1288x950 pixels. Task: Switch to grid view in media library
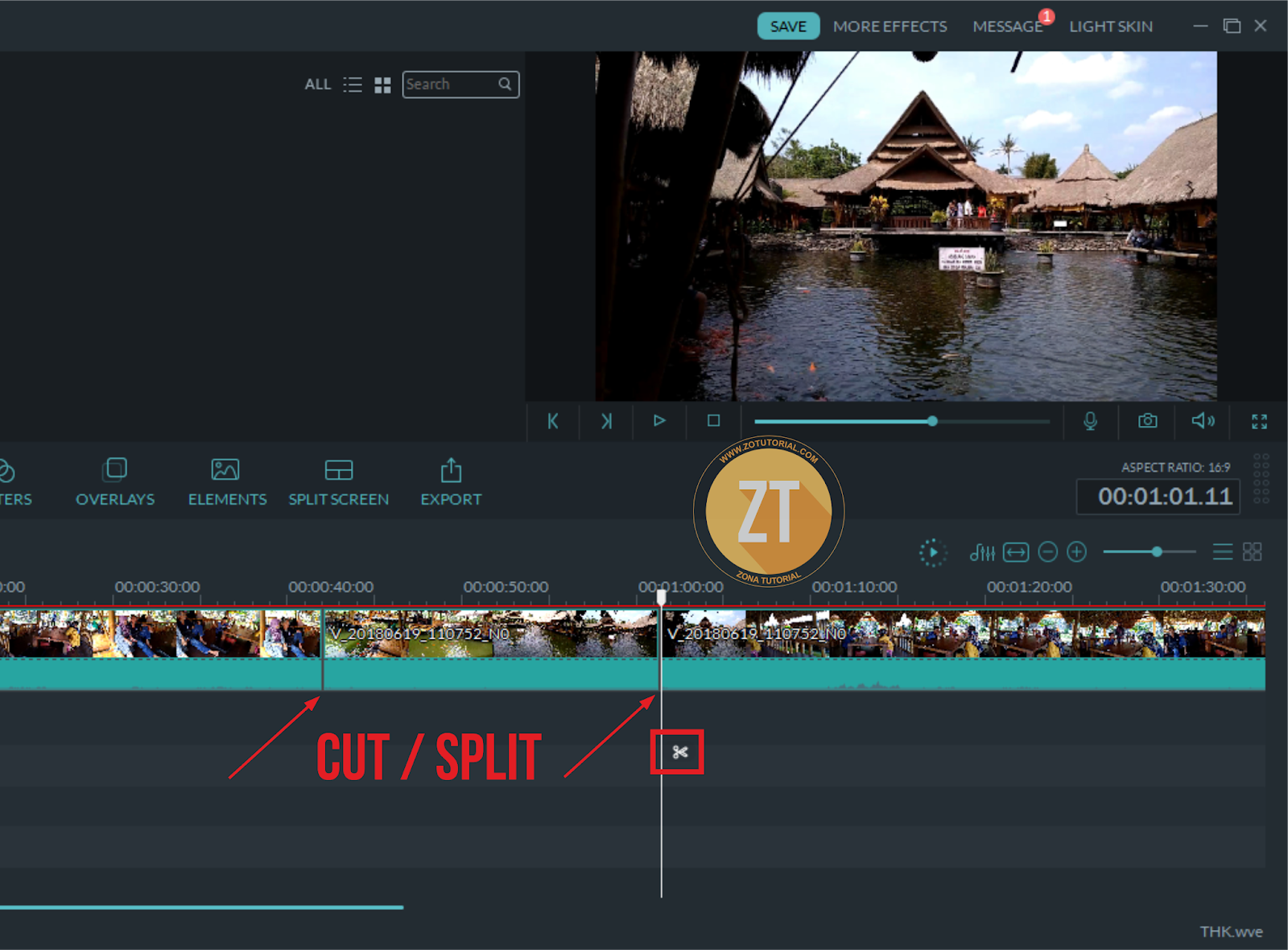[382, 85]
